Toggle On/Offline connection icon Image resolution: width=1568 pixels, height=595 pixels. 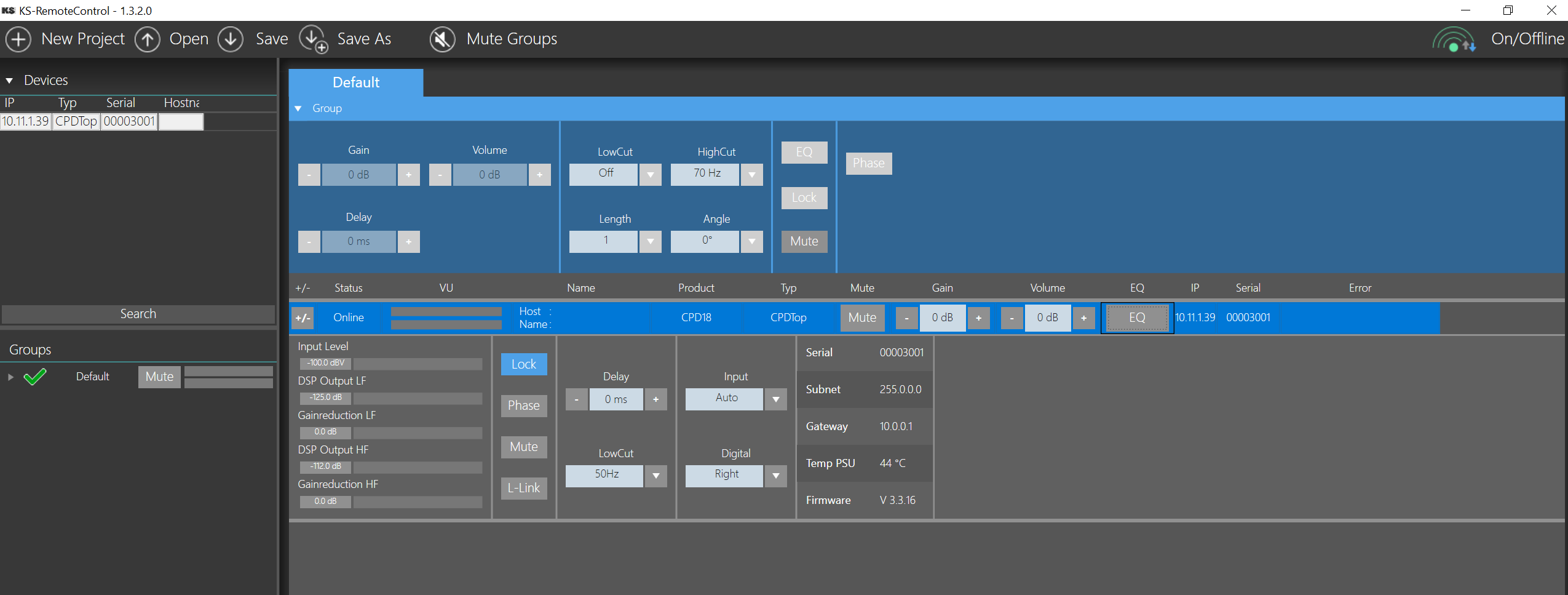(1454, 39)
